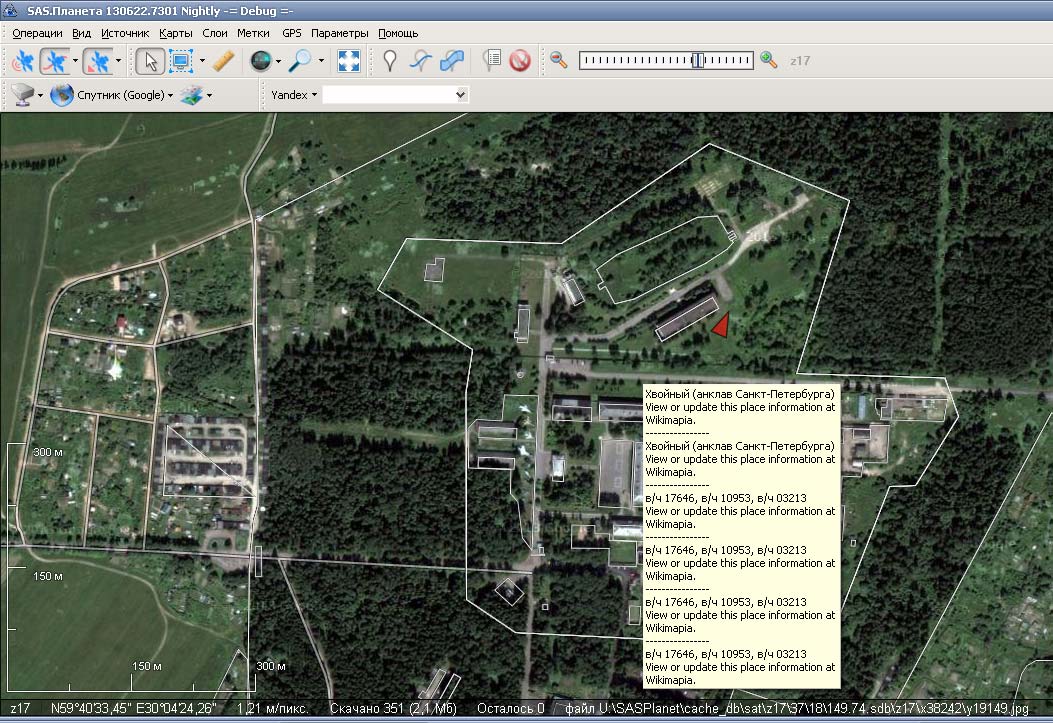The image size is (1053, 723).
Task: Activate the rectangular selection tool
Action: tap(181, 61)
